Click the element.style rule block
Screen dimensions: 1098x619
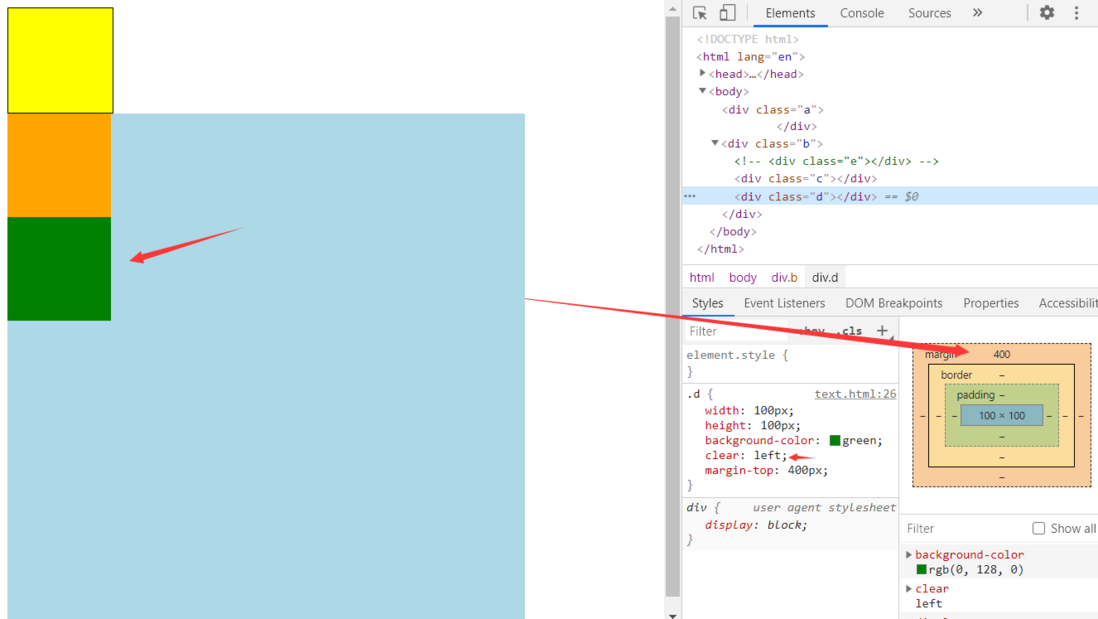(x=791, y=363)
